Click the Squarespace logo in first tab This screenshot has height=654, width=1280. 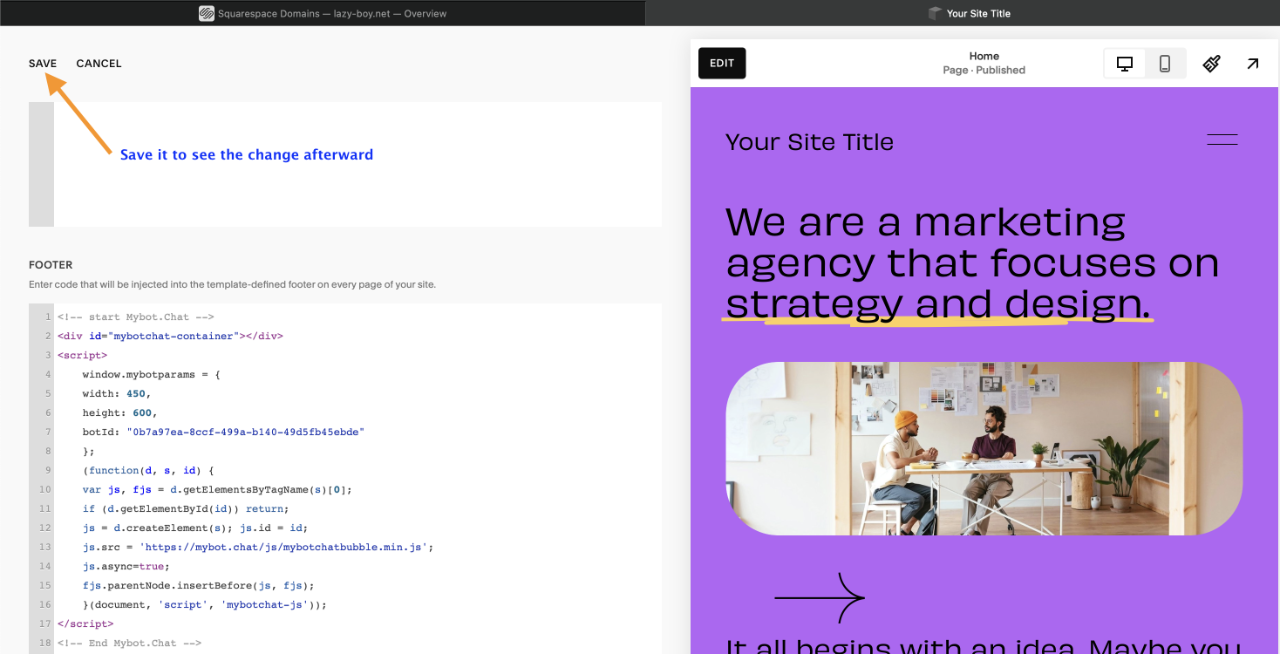(x=206, y=13)
